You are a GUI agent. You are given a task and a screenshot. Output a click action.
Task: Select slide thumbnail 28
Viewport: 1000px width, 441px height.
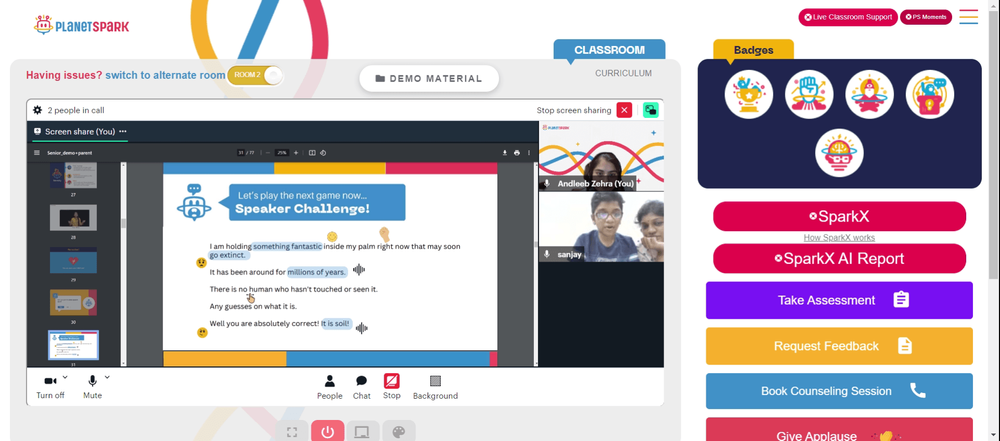[73, 218]
